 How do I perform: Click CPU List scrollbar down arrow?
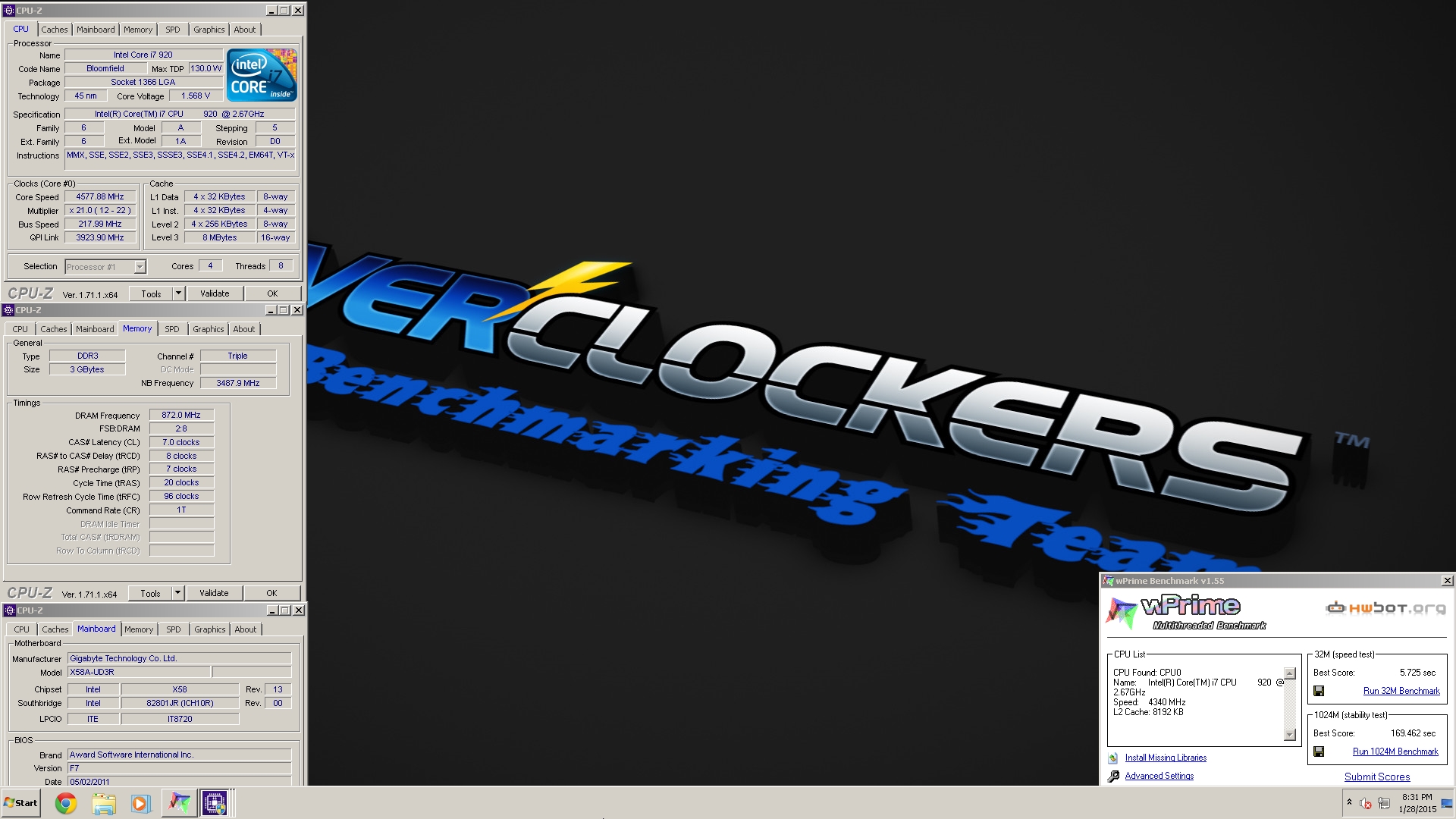click(1290, 735)
